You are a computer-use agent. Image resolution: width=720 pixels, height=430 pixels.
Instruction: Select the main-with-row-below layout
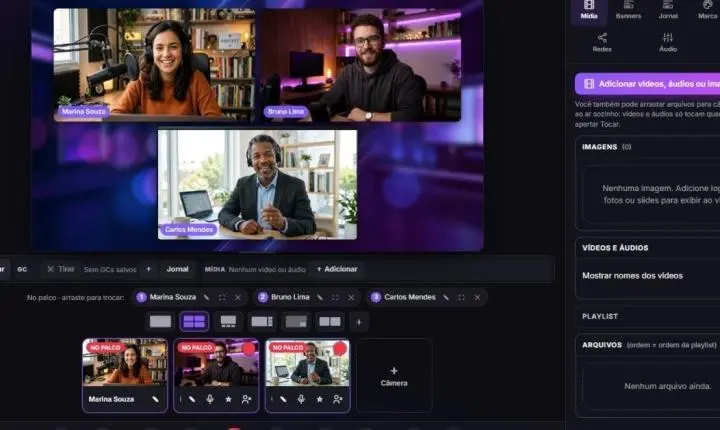228,322
